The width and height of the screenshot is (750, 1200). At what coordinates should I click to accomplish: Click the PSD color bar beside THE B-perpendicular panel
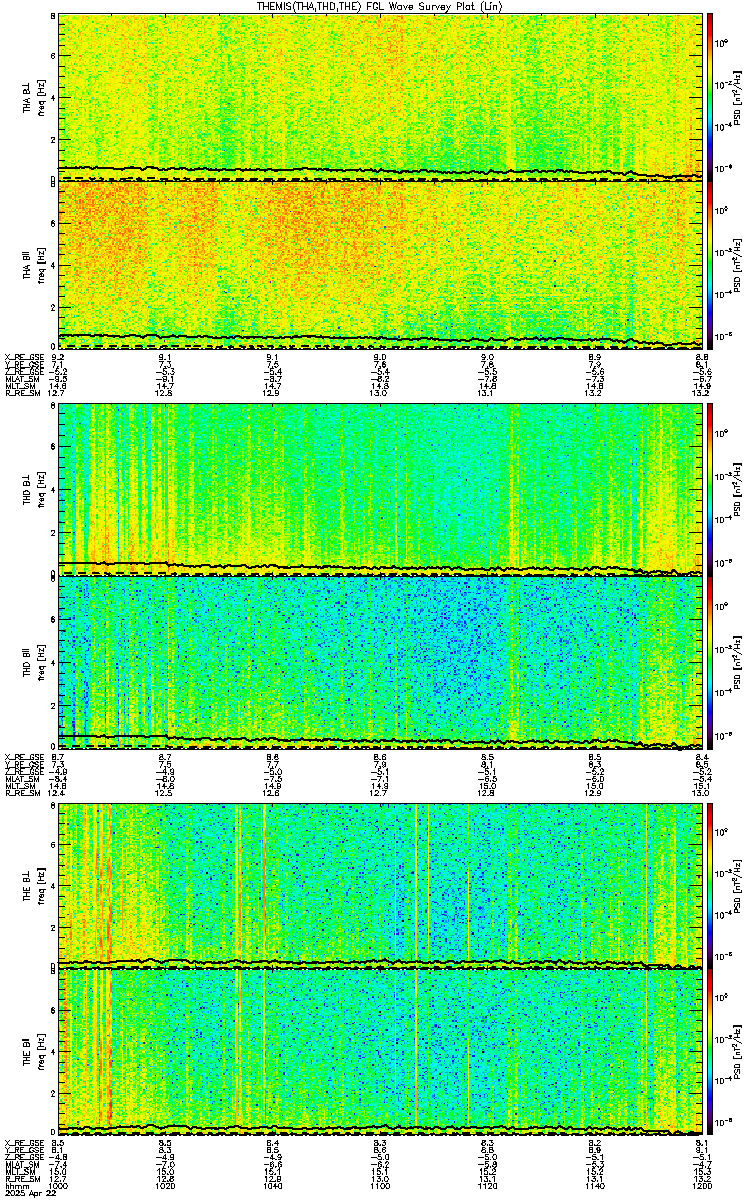[709, 885]
